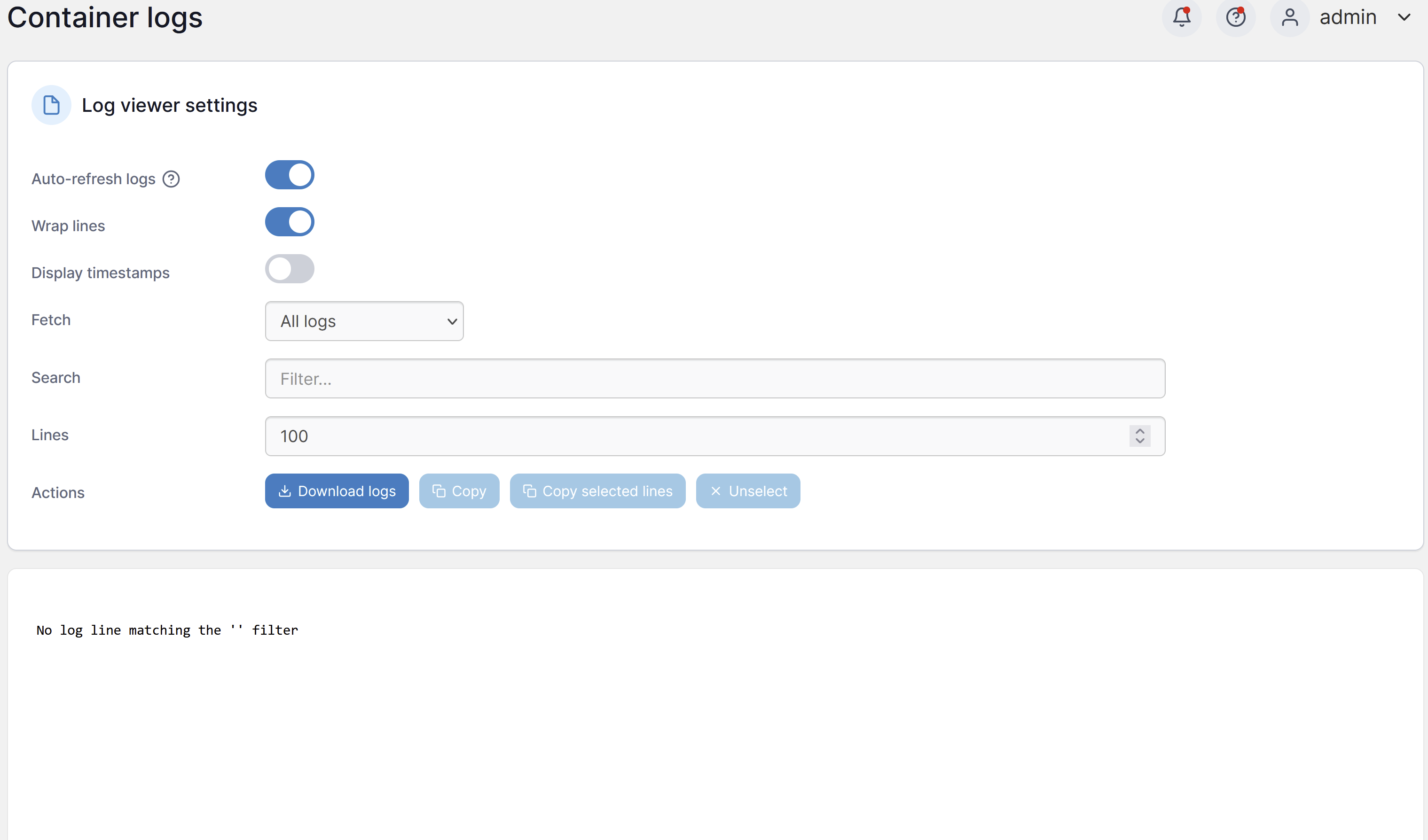The width and height of the screenshot is (1428, 840).
Task: Expand the admin account dropdown chevron
Action: click(x=1404, y=17)
